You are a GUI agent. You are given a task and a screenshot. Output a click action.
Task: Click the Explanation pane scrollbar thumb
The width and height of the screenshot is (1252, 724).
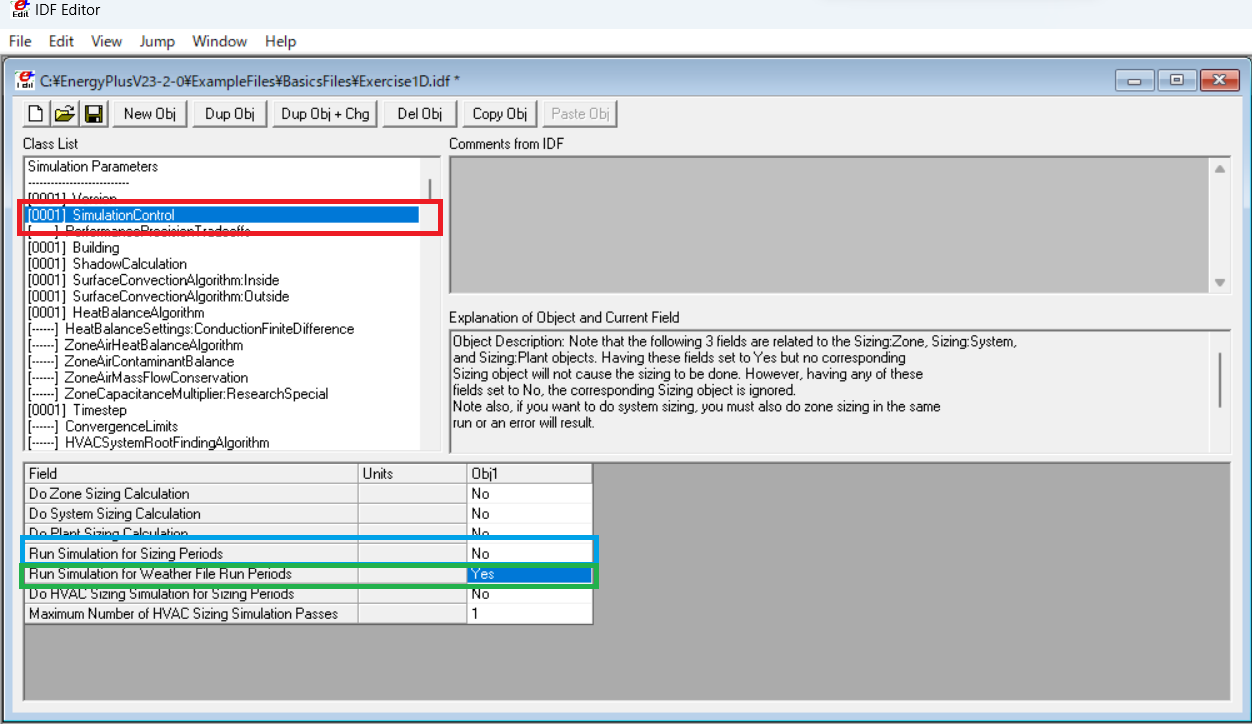click(1220, 379)
